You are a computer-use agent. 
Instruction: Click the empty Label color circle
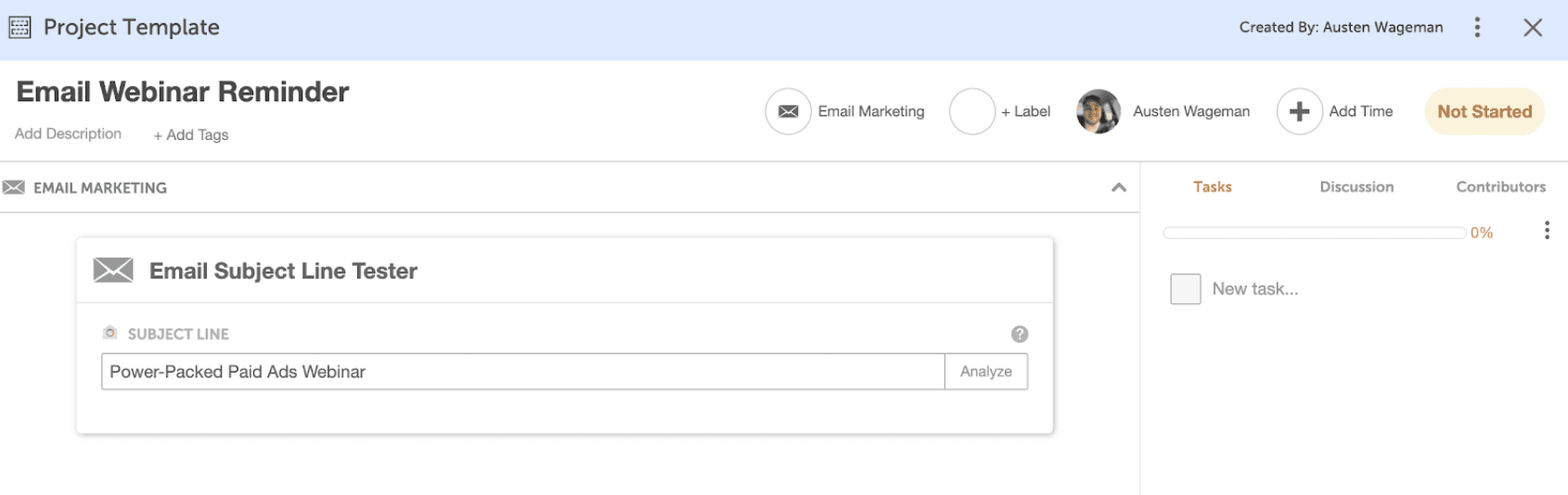coord(971,112)
